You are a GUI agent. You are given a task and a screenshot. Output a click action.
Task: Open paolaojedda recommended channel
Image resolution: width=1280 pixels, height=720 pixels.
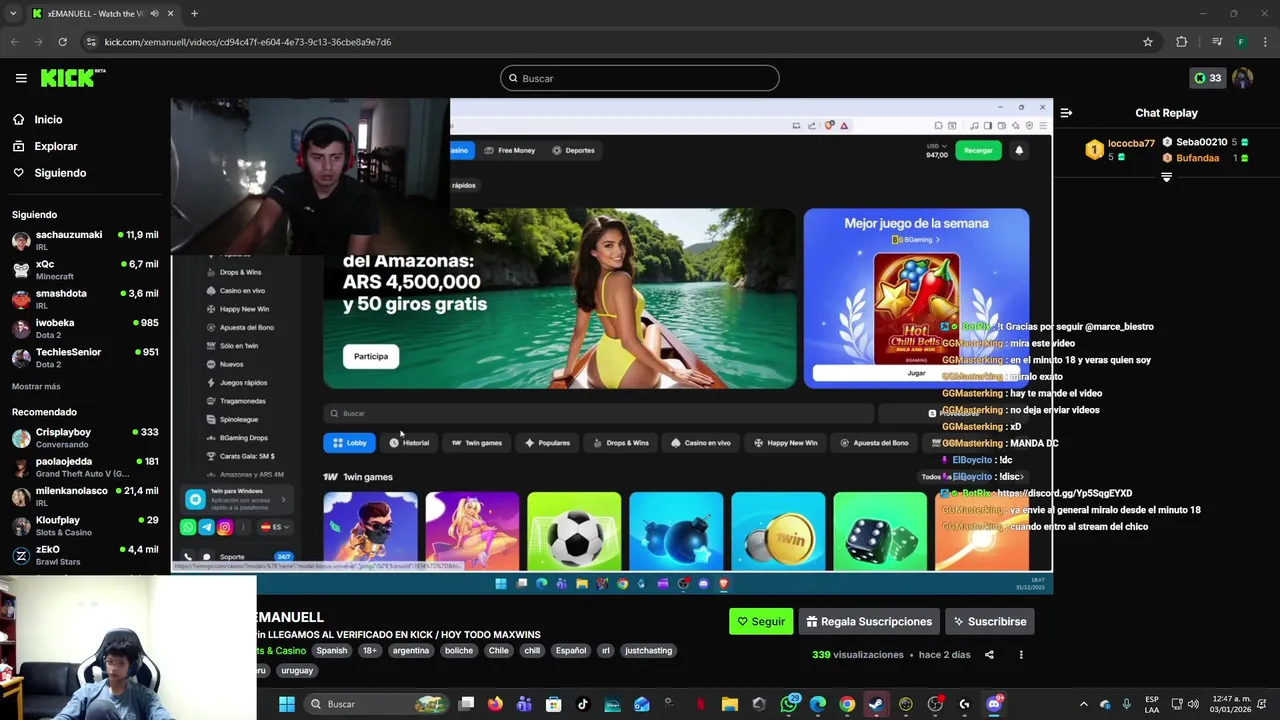coord(85,467)
